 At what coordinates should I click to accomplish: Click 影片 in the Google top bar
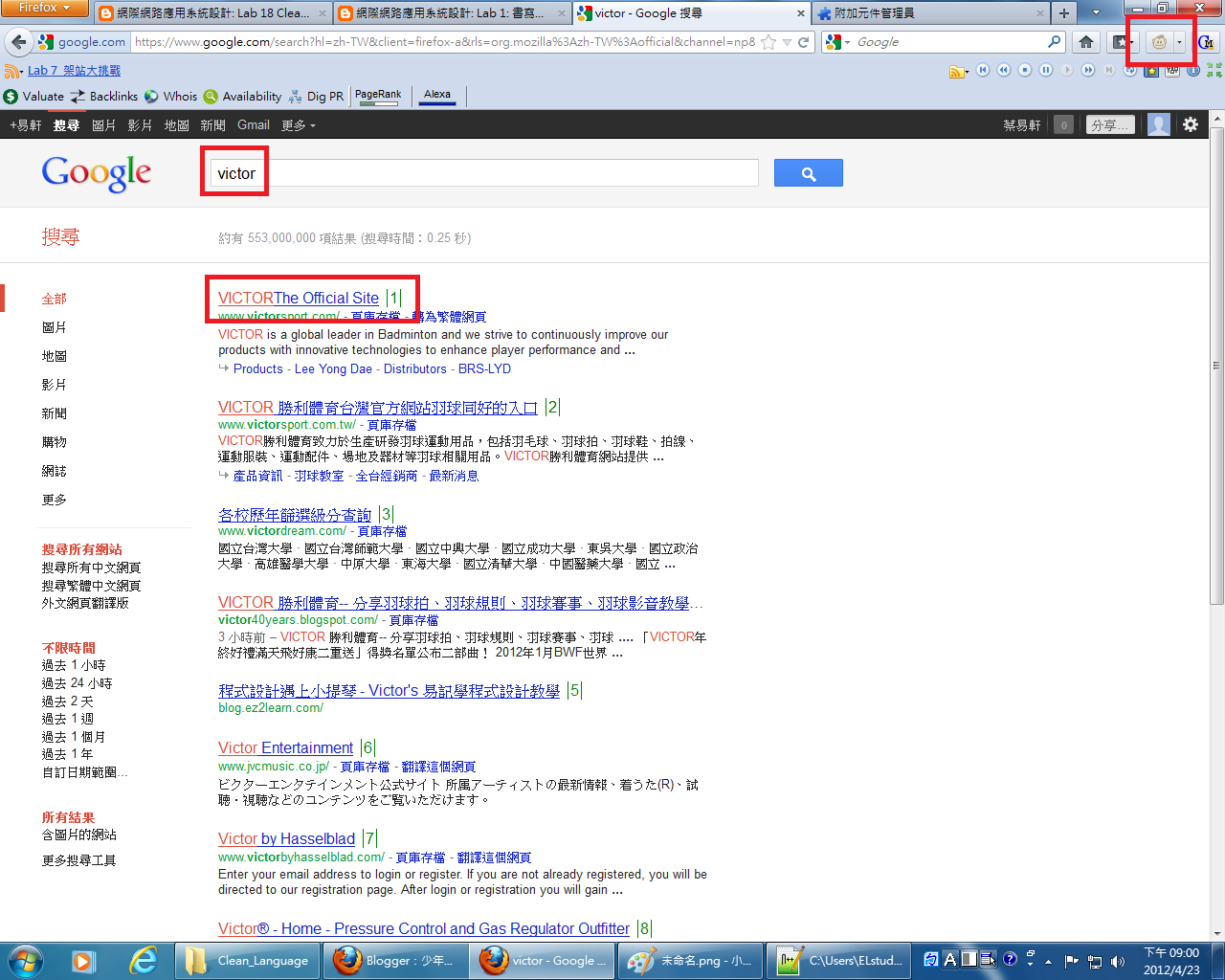[x=140, y=125]
